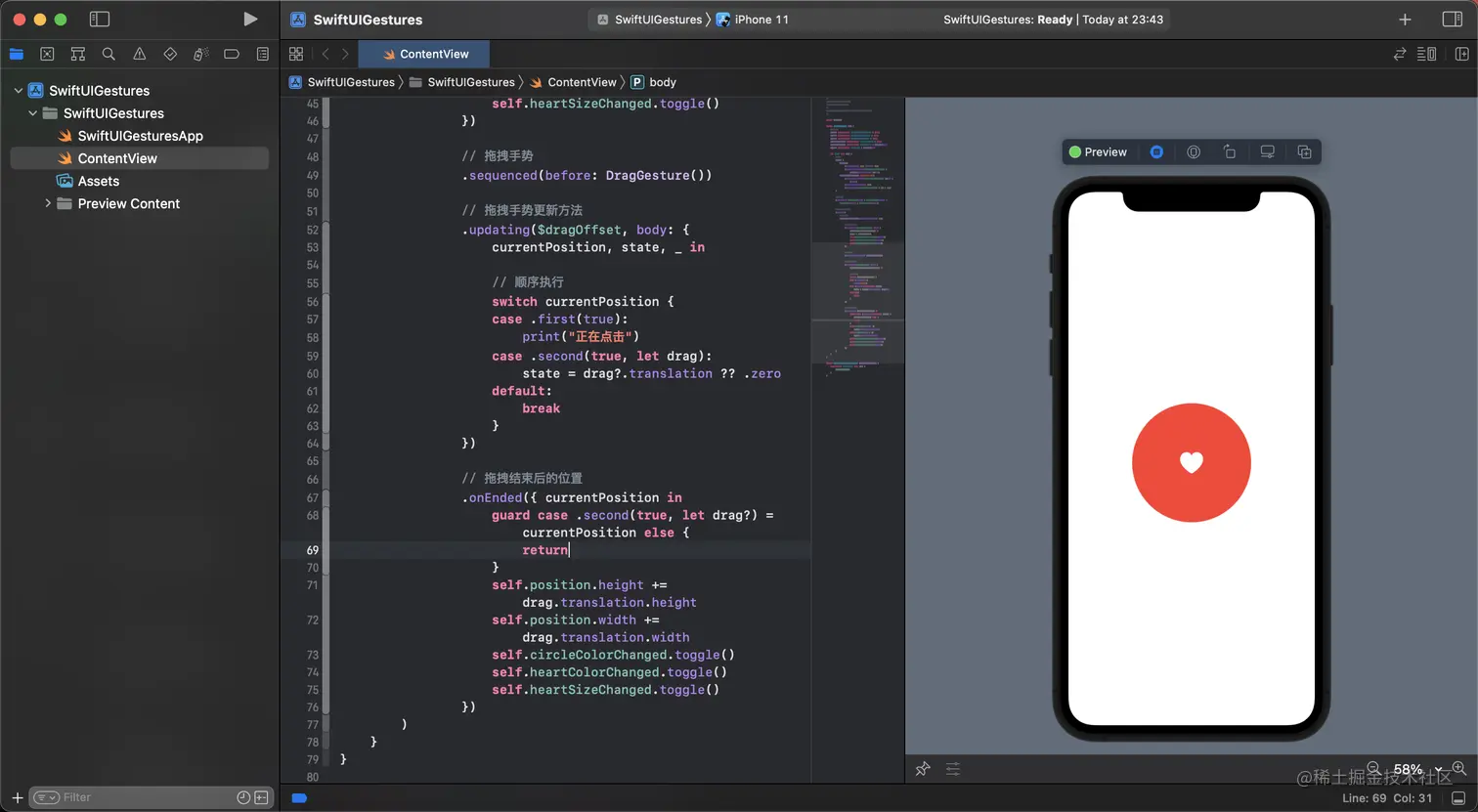Screen dimensions: 1478x812
Task: Open the 58% zoom level menu
Action: point(1416,769)
